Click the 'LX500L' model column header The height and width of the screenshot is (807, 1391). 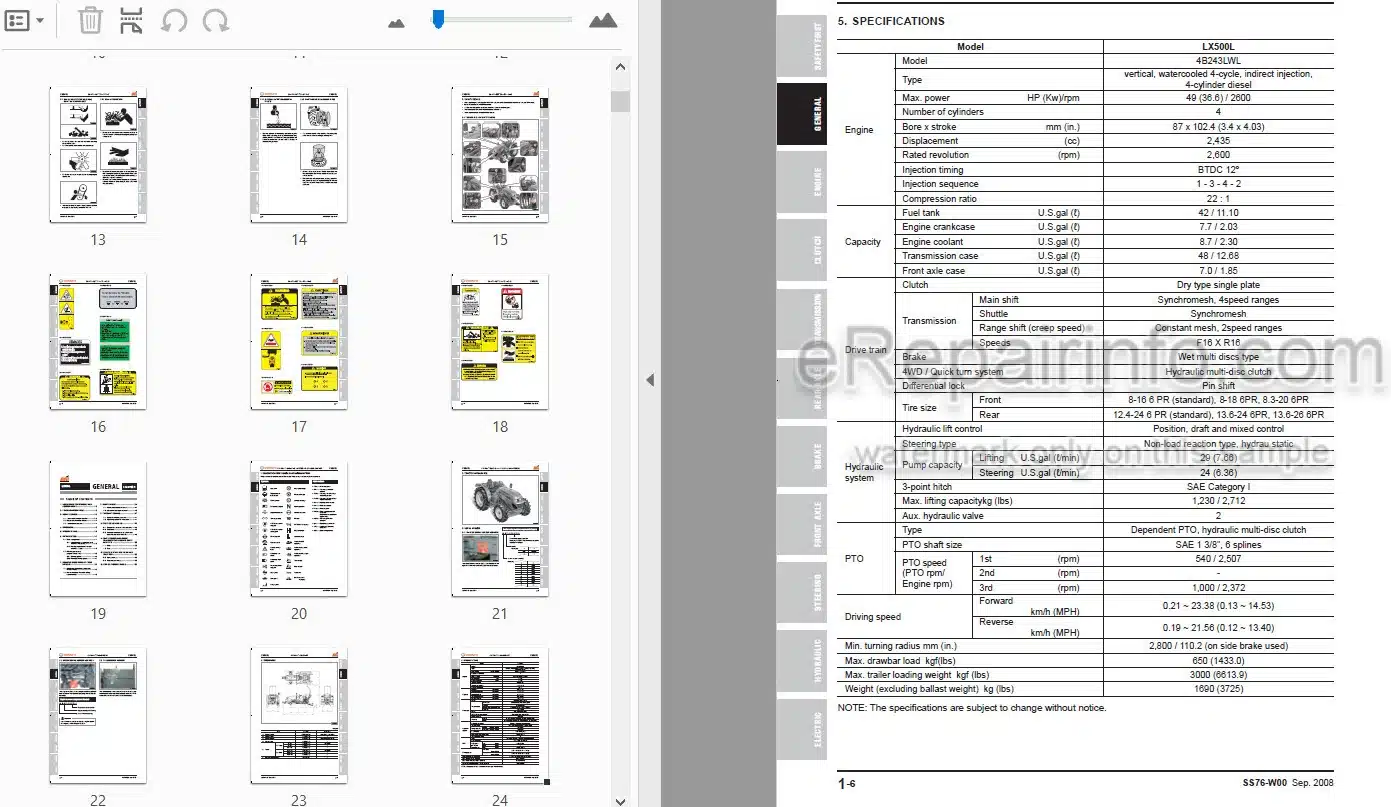pyautogui.click(x=1218, y=46)
